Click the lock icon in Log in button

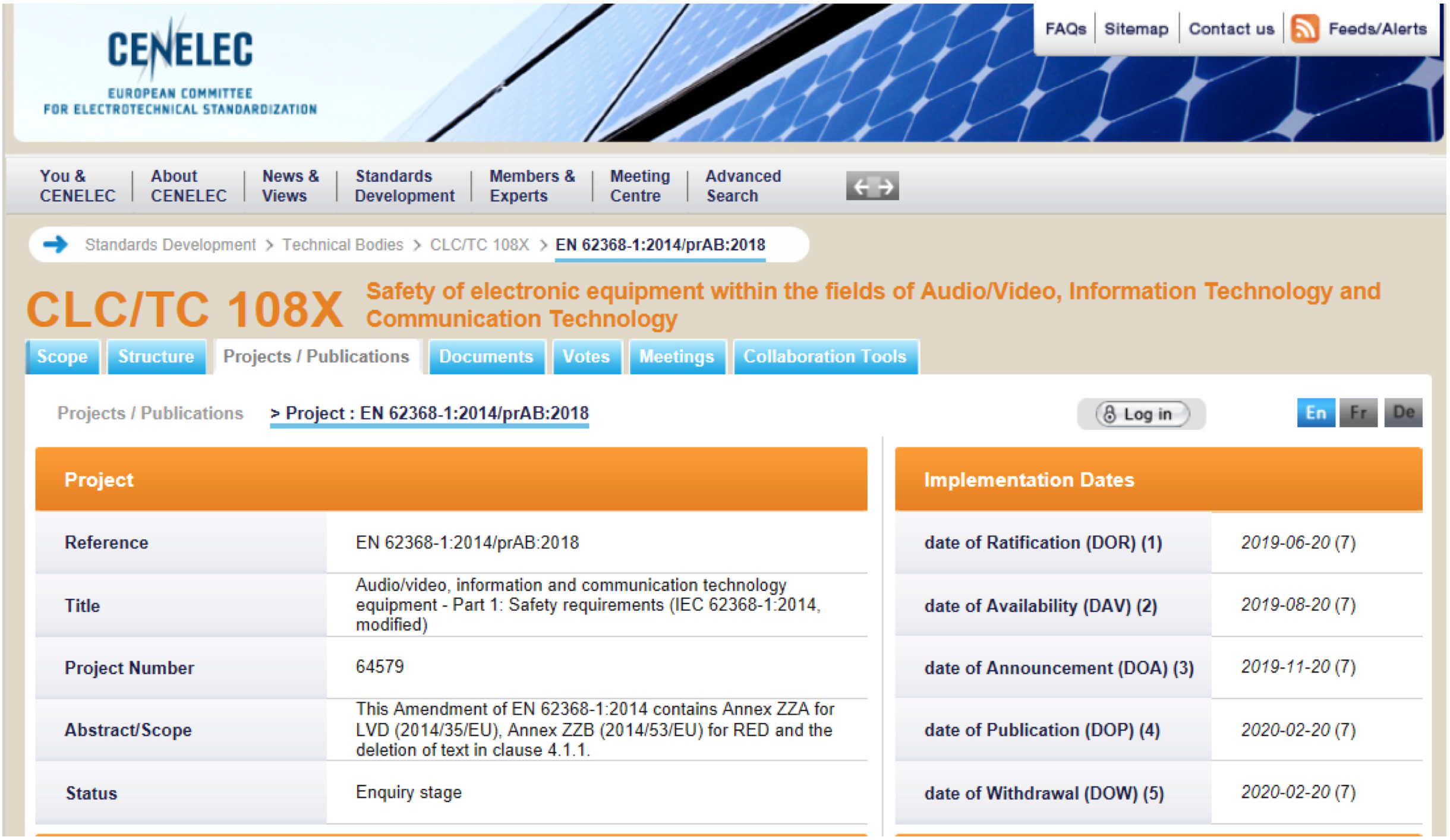(1109, 414)
